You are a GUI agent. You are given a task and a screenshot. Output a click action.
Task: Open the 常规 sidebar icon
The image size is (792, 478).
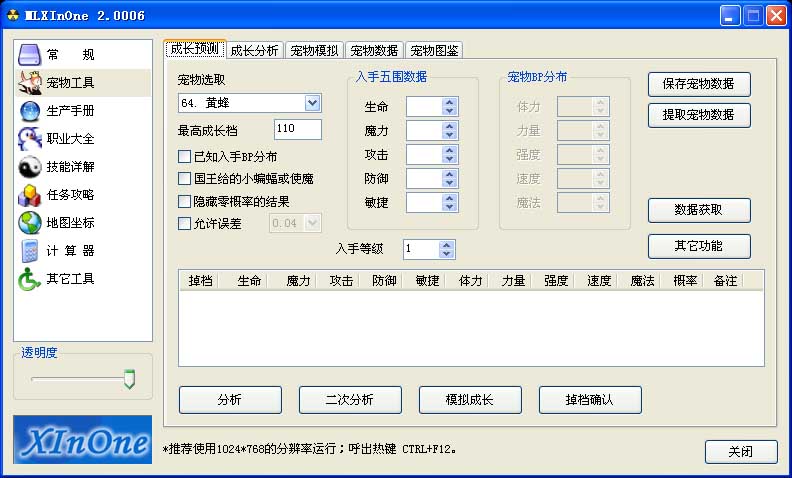click(30, 54)
